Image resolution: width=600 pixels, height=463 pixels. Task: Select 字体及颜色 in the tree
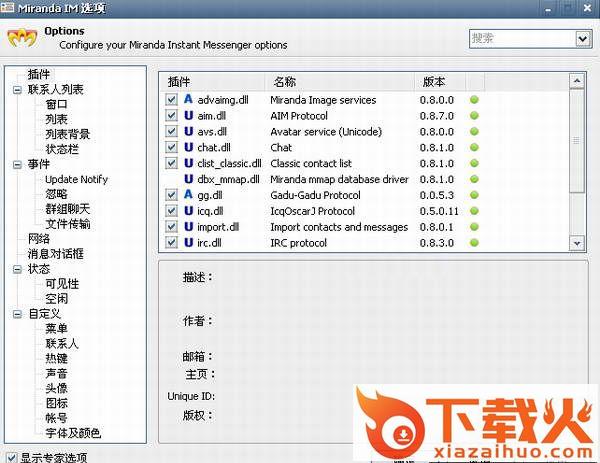(x=73, y=433)
